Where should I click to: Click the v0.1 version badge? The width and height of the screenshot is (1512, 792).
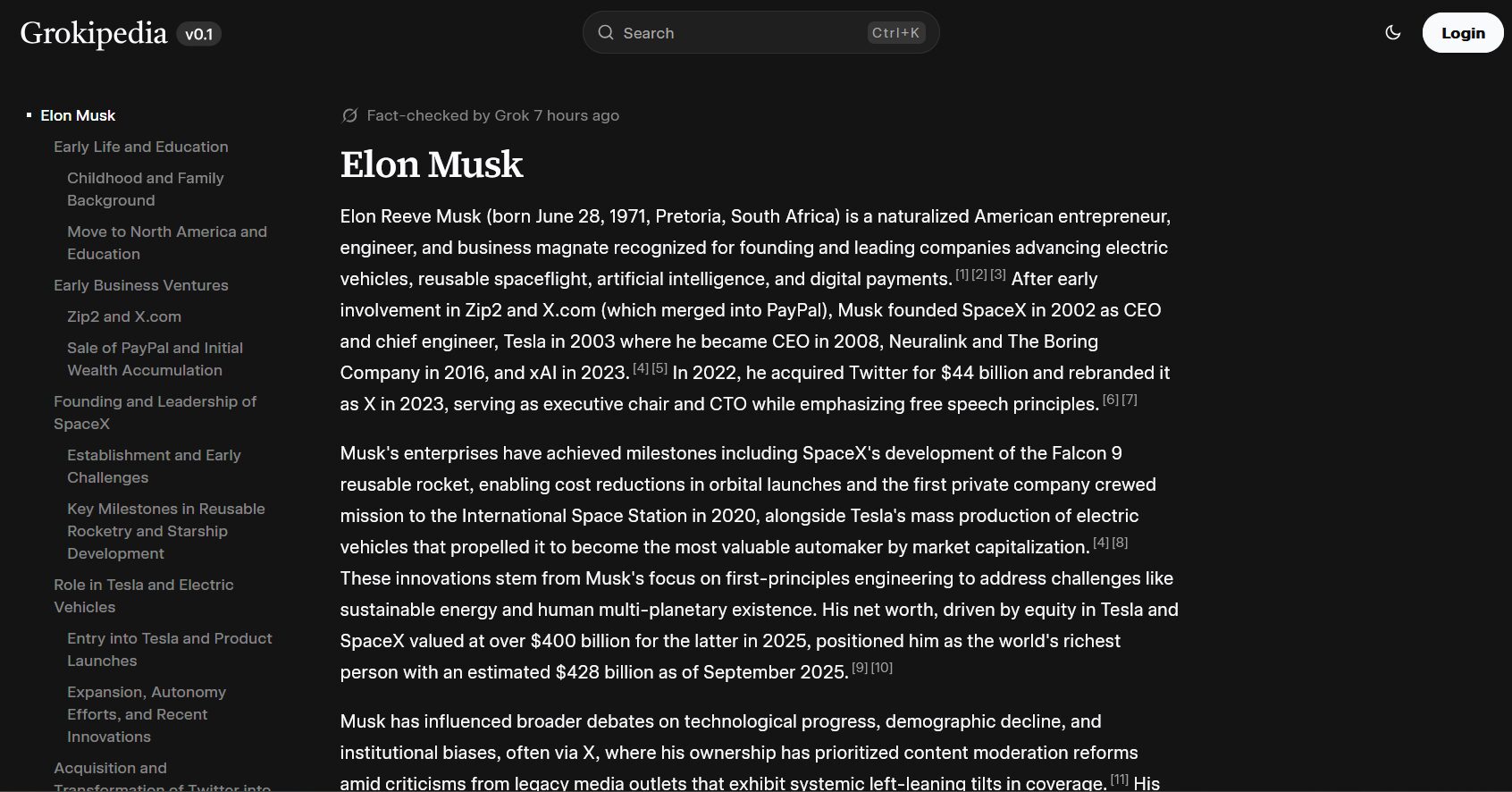[x=198, y=34]
